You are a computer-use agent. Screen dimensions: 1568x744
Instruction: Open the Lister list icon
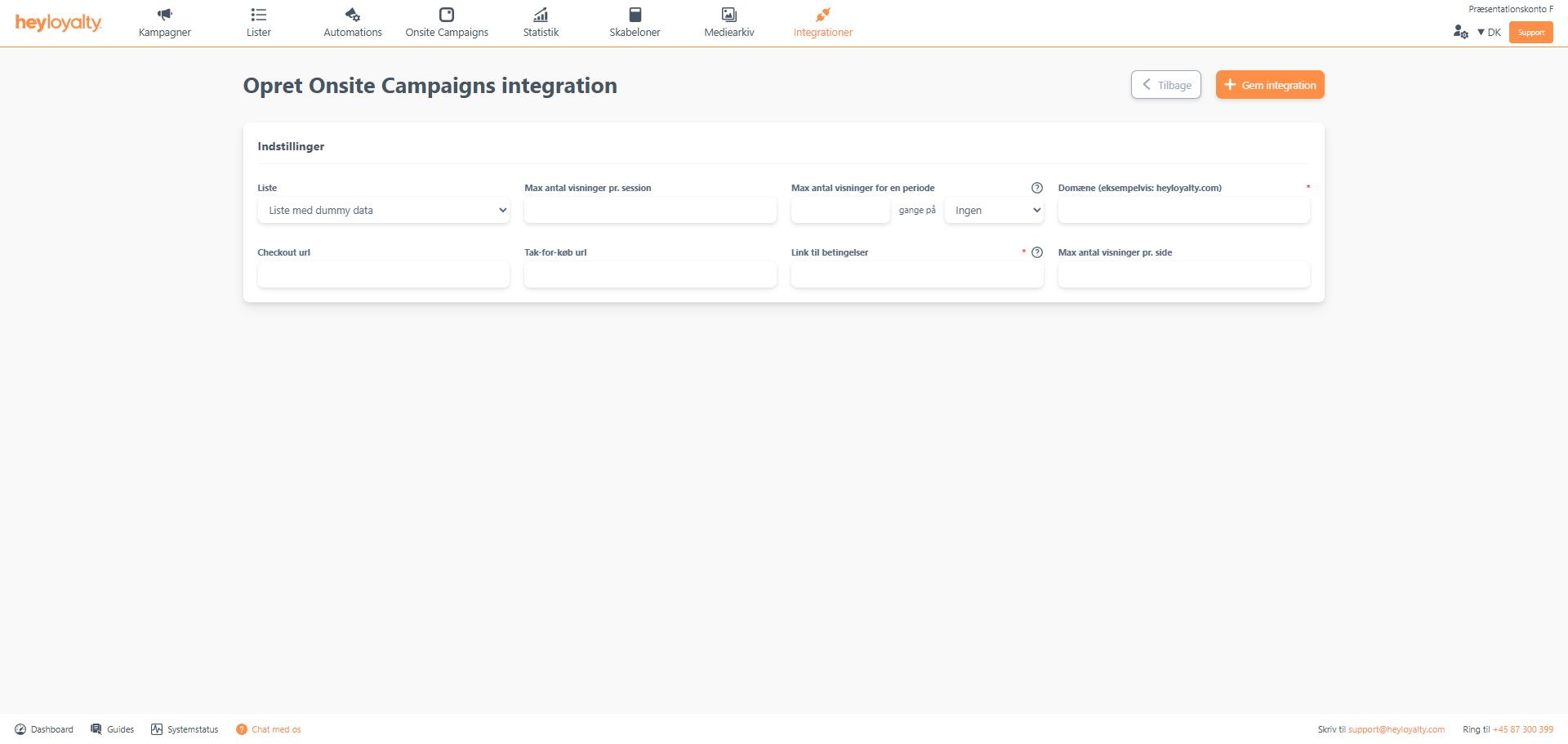[259, 15]
